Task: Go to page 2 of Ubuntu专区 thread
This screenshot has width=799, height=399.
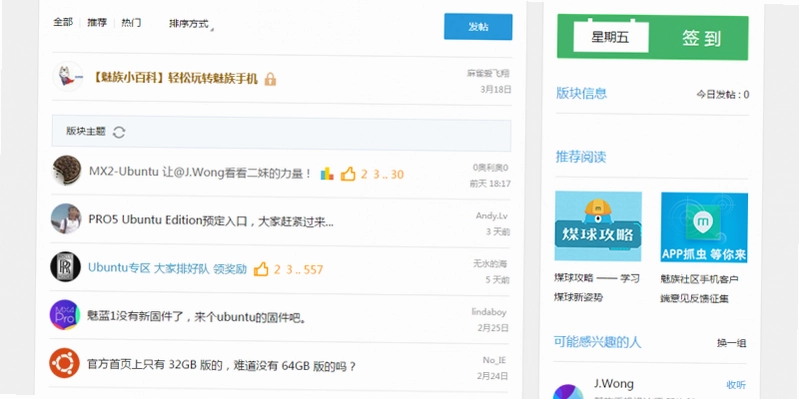Action: [x=277, y=270]
